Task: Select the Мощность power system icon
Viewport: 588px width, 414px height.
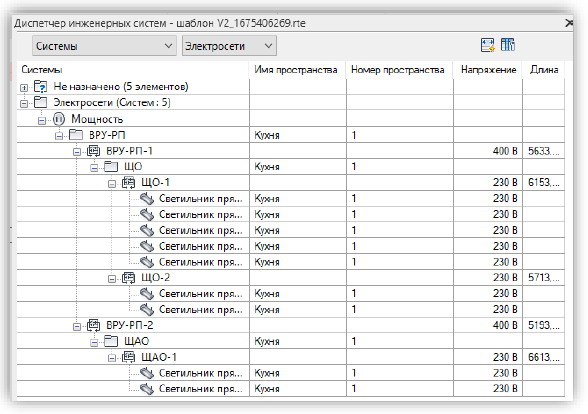Action: [58, 119]
